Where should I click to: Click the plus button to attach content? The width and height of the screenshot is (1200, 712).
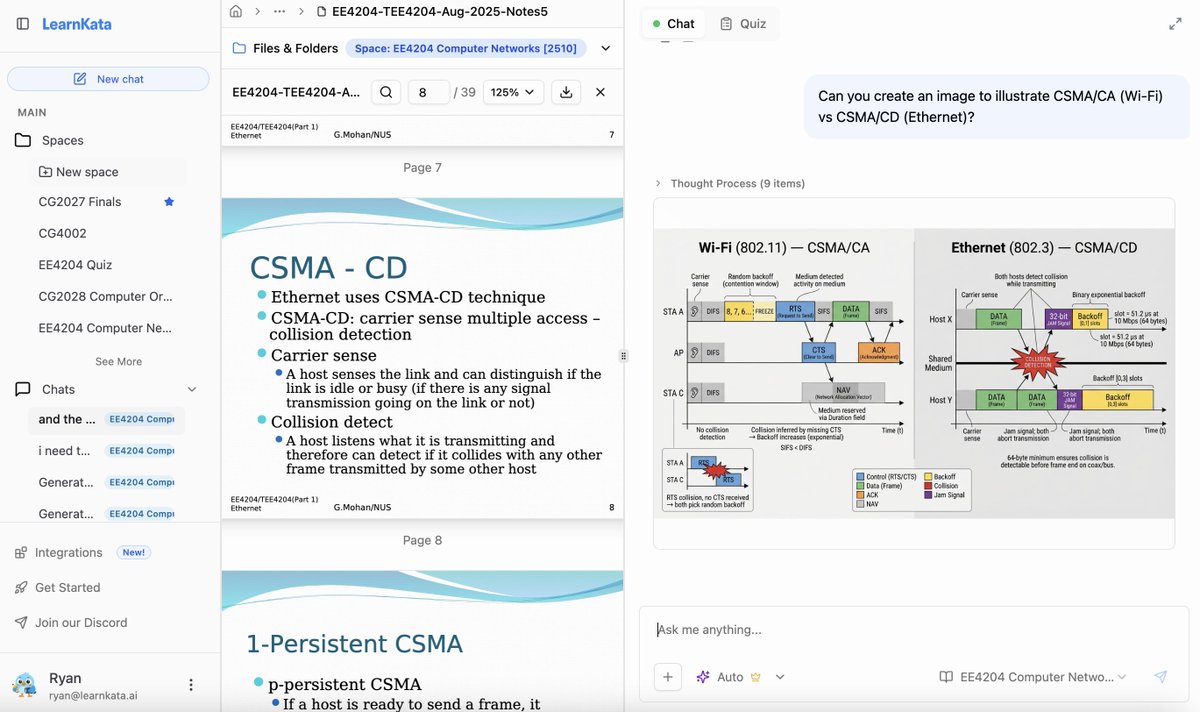pos(667,677)
